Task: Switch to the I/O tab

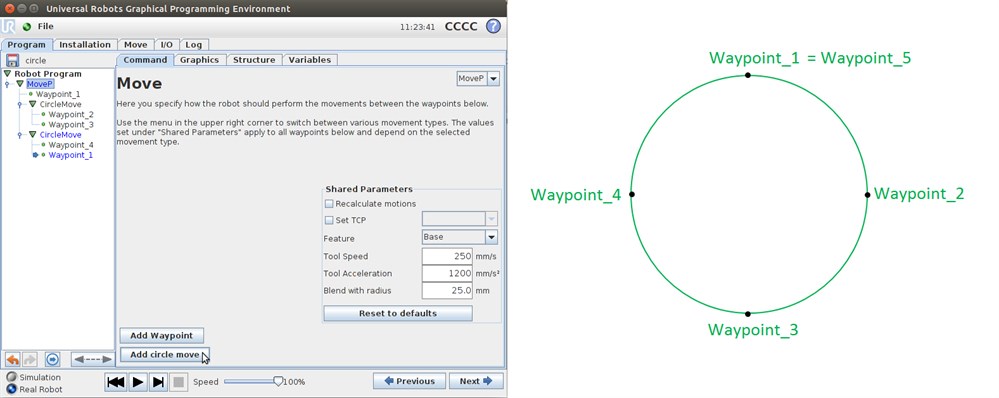Action: point(166,45)
